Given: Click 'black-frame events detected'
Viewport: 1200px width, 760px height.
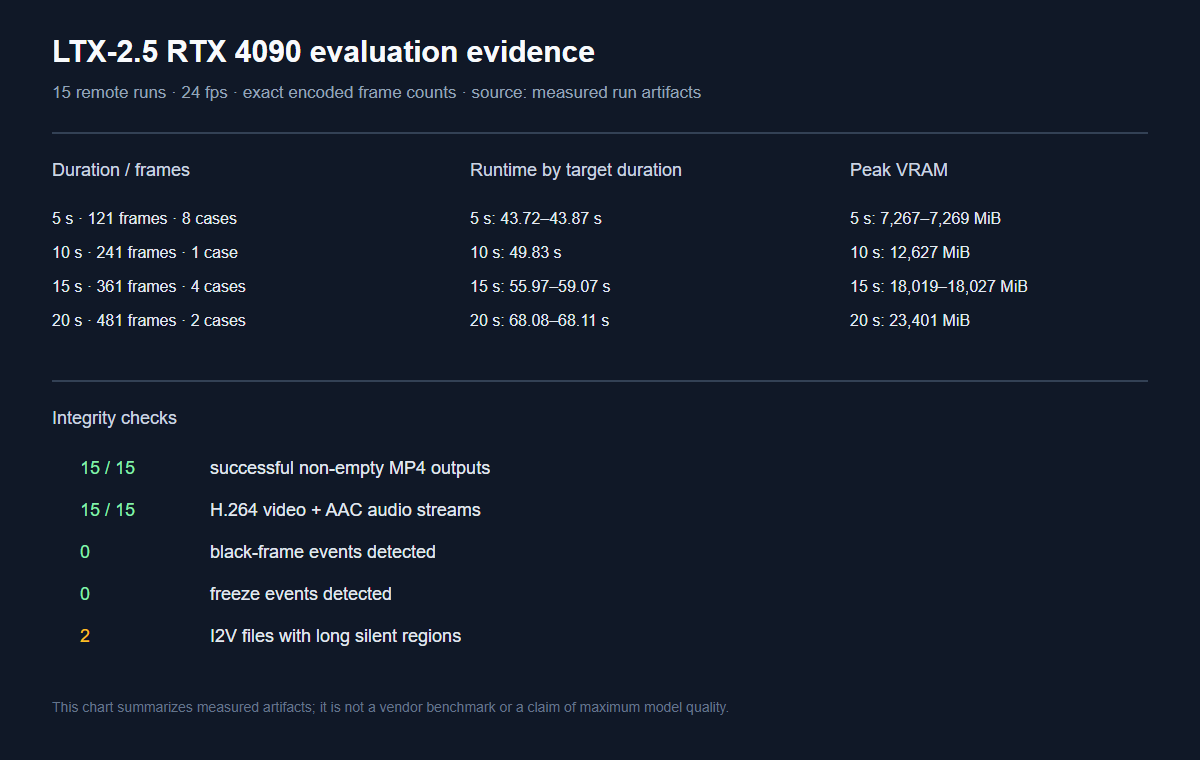Looking at the screenshot, I should (x=323, y=552).
